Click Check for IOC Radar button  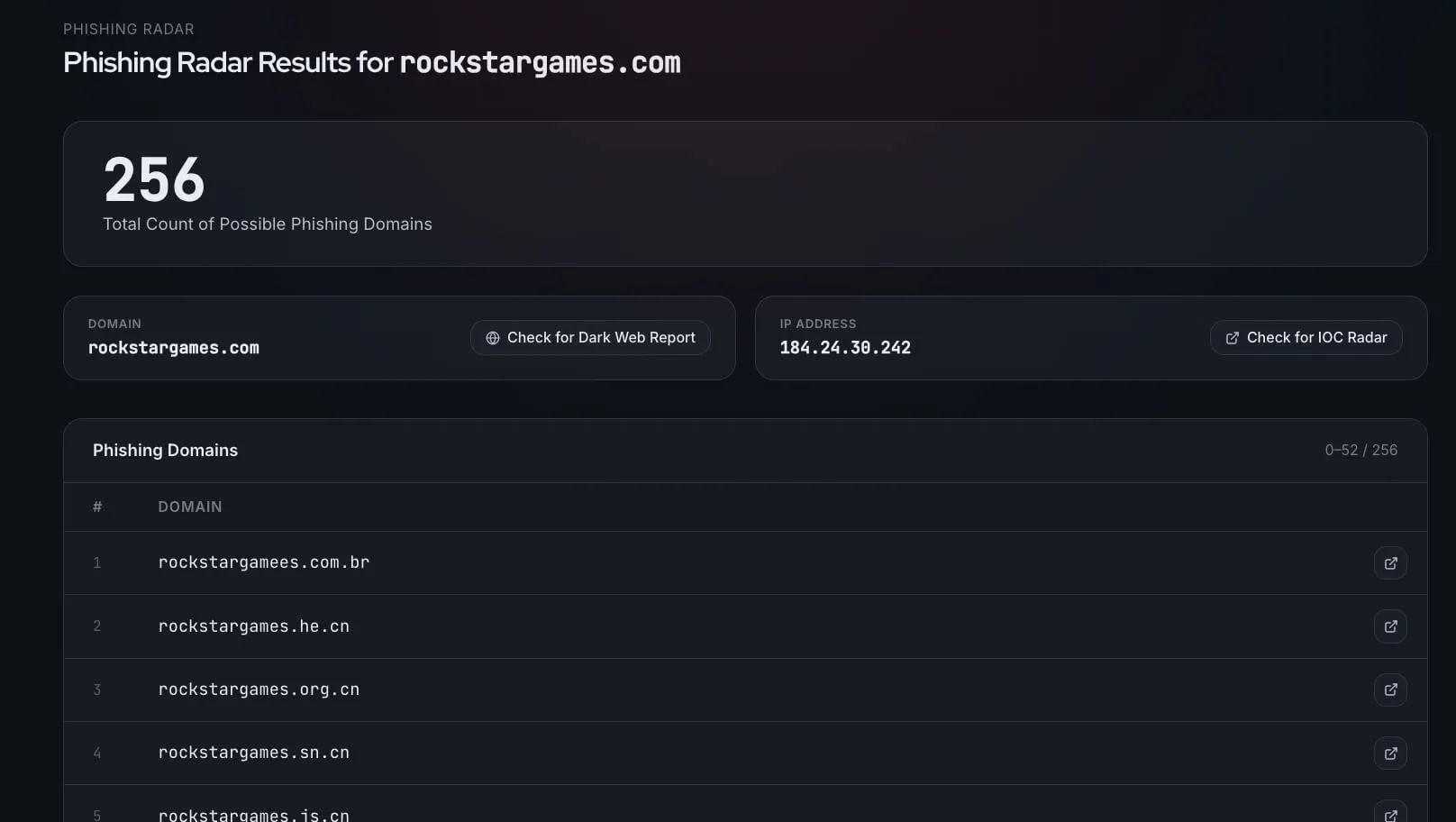tap(1306, 337)
